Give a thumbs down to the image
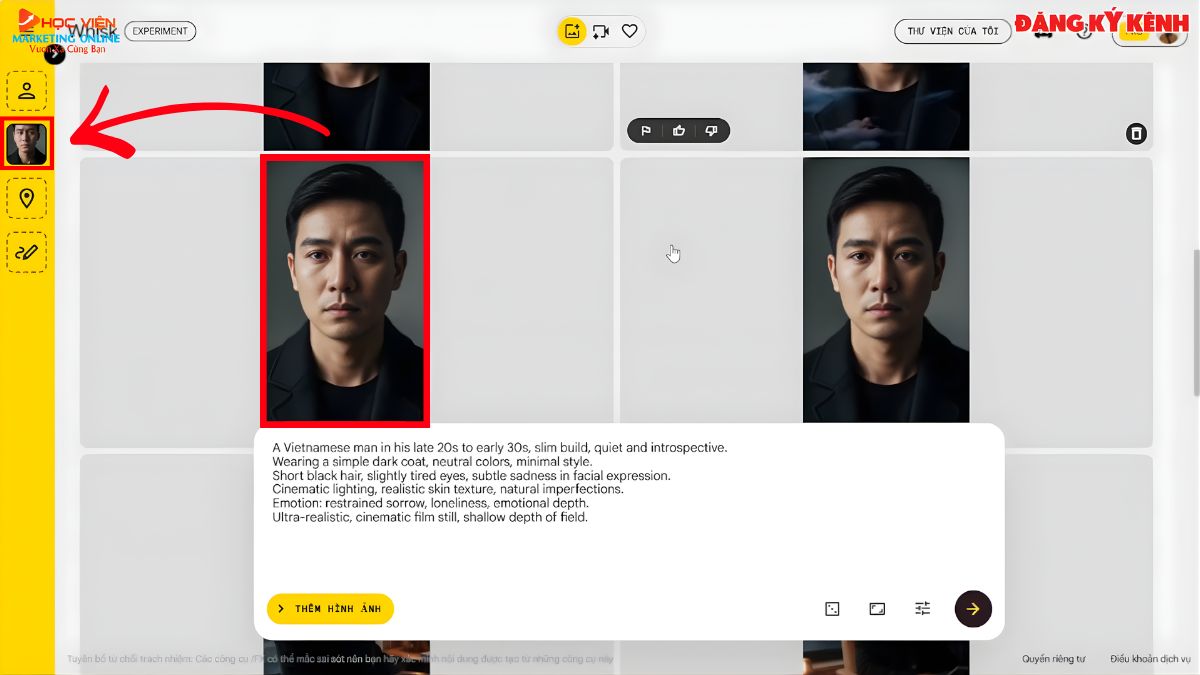 (712, 130)
